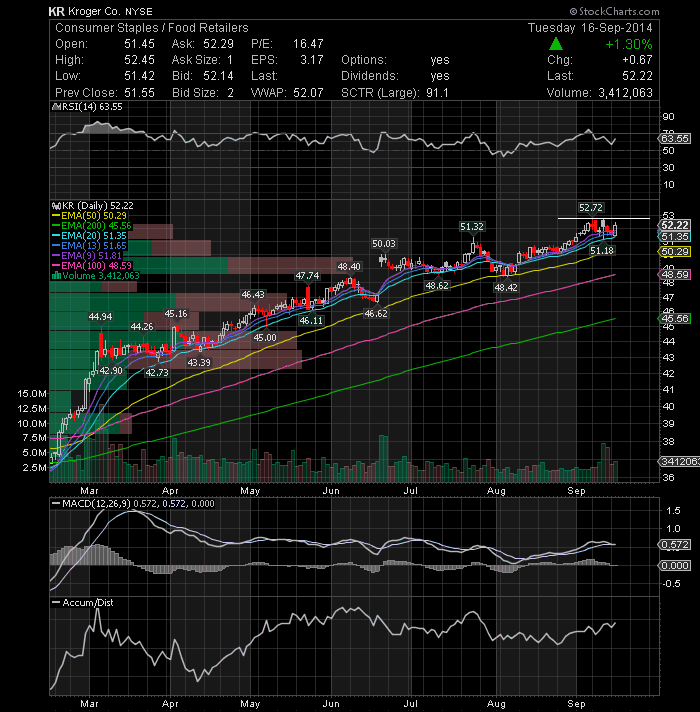The height and width of the screenshot is (712, 700).
Task: Click the 50.03 price label
Action: tap(384, 244)
